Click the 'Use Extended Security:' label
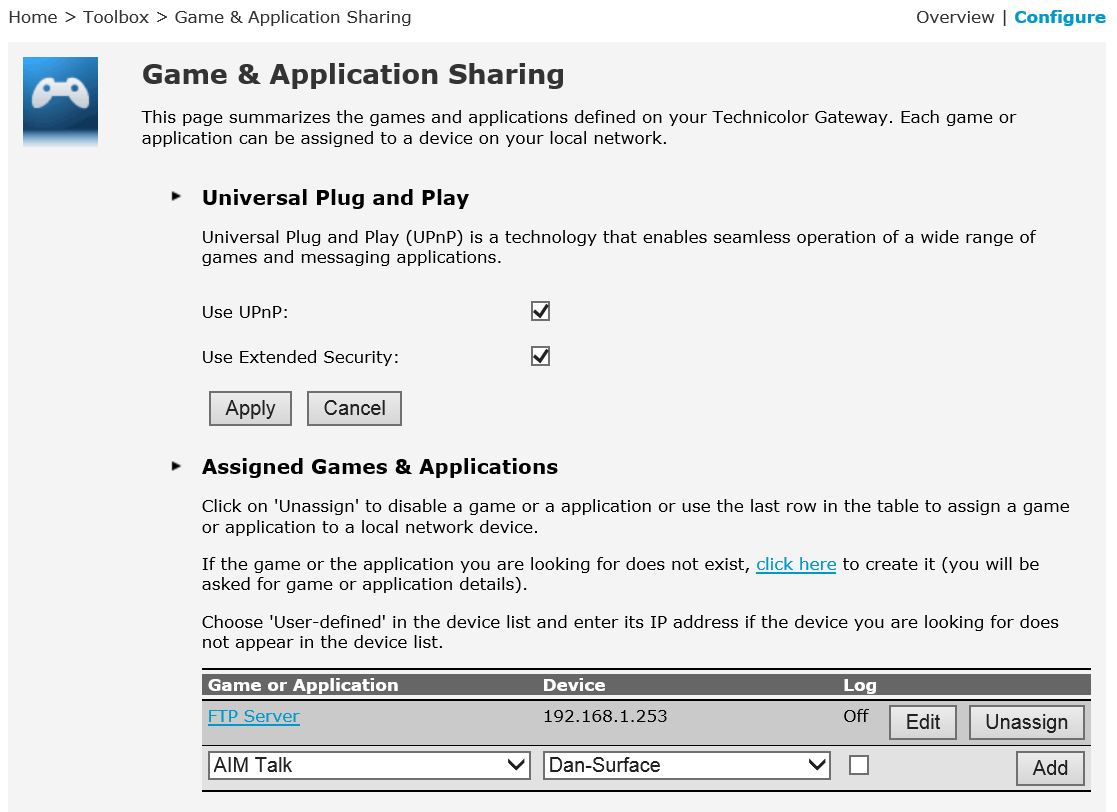 [300, 357]
